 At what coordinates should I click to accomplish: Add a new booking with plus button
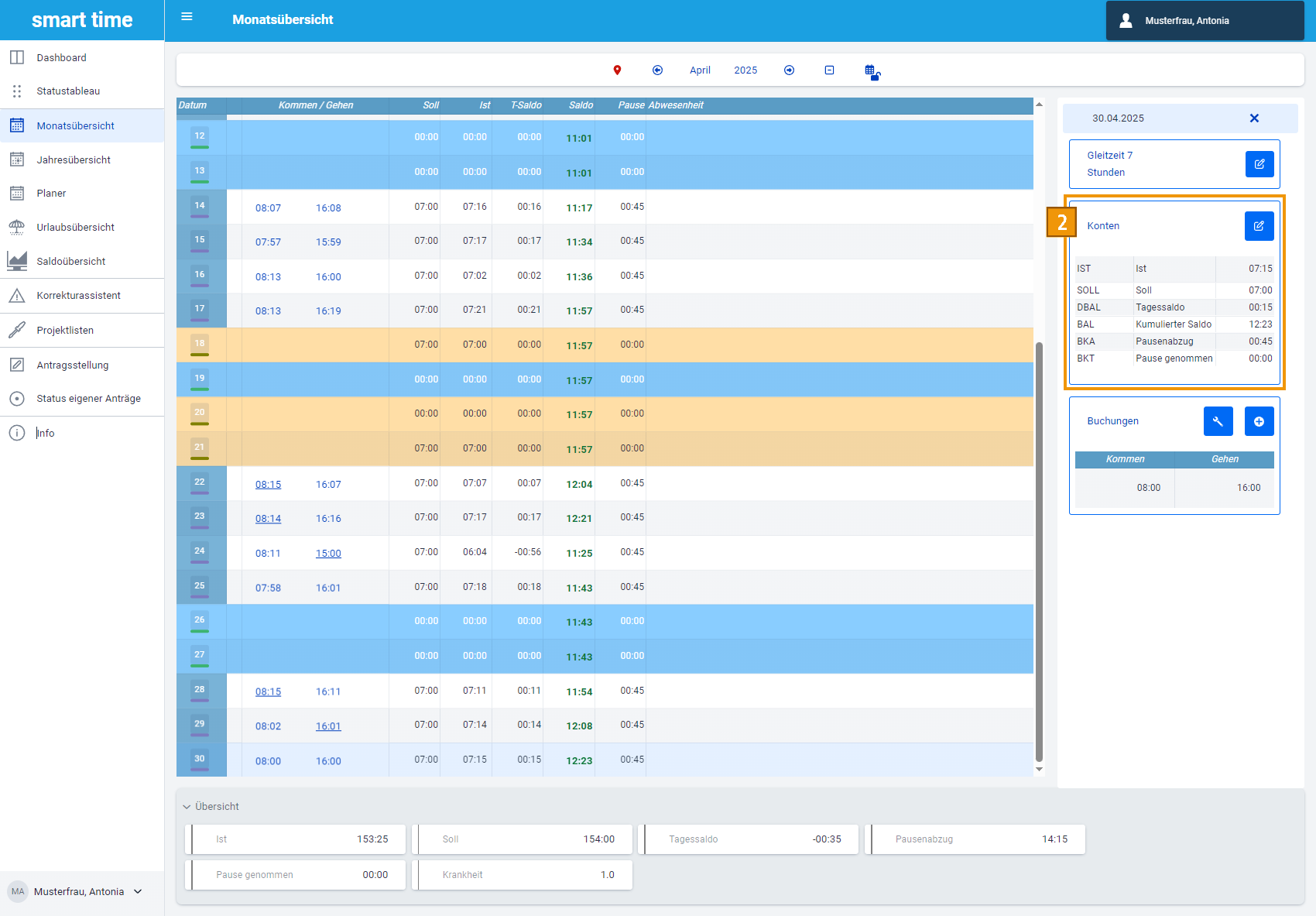click(1259, 421)
